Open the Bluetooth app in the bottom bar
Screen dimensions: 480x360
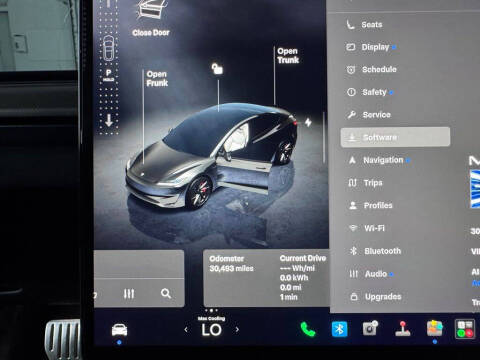click(339, 329)
